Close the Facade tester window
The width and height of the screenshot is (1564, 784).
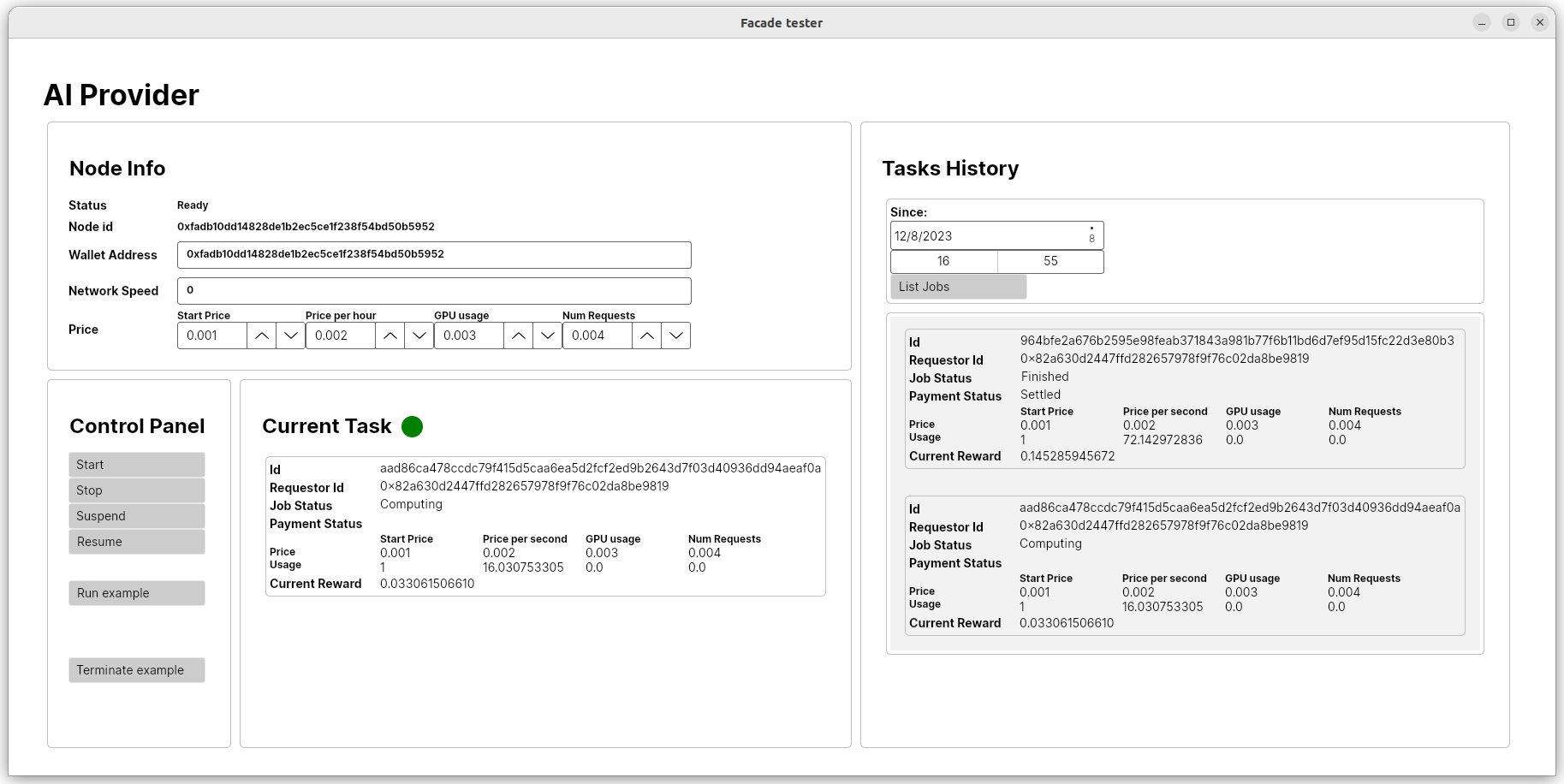click(1540, 23)
